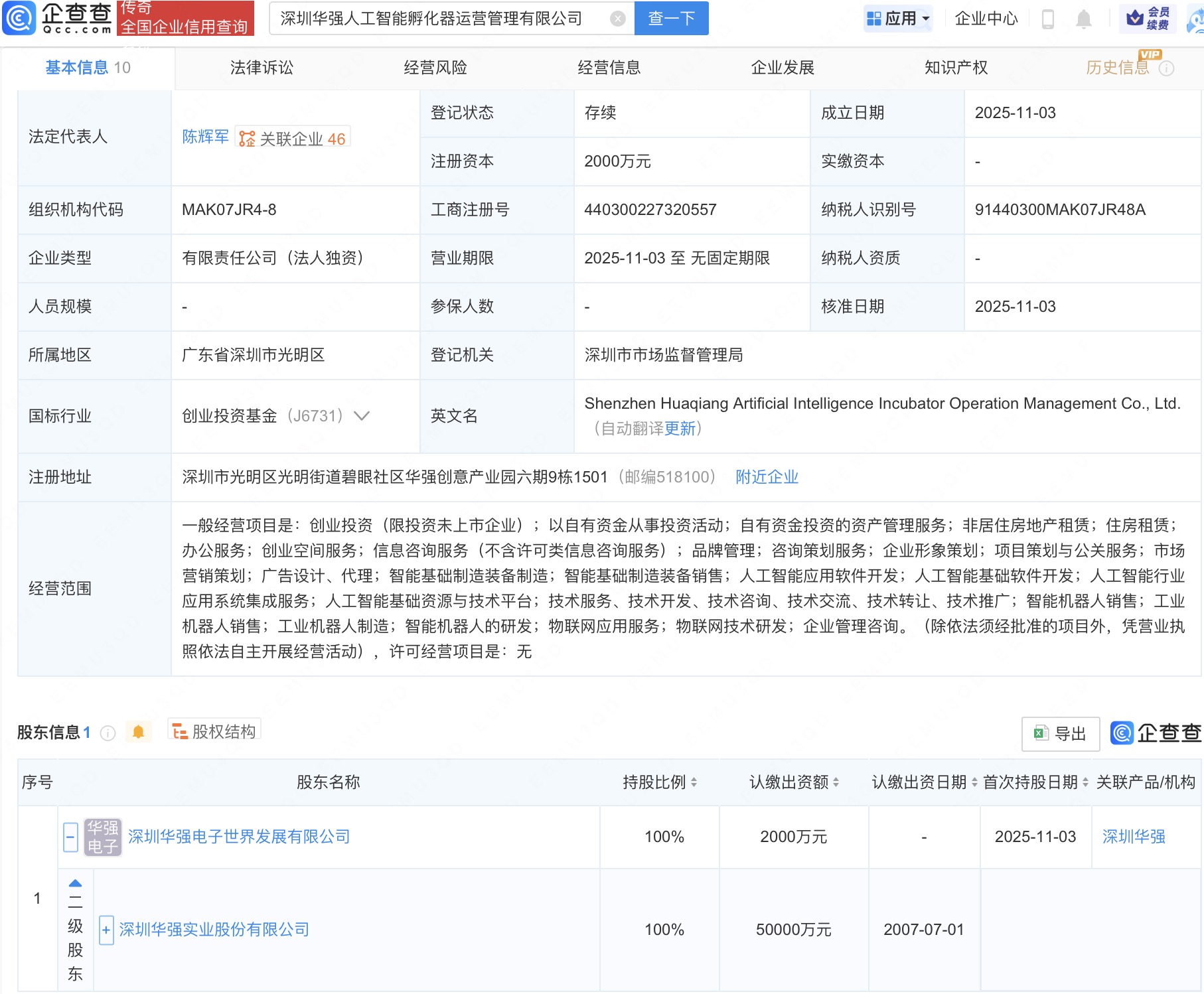Clear the search box text
This screenshot has width=1204, height=994.
click(x=617, y=19)
